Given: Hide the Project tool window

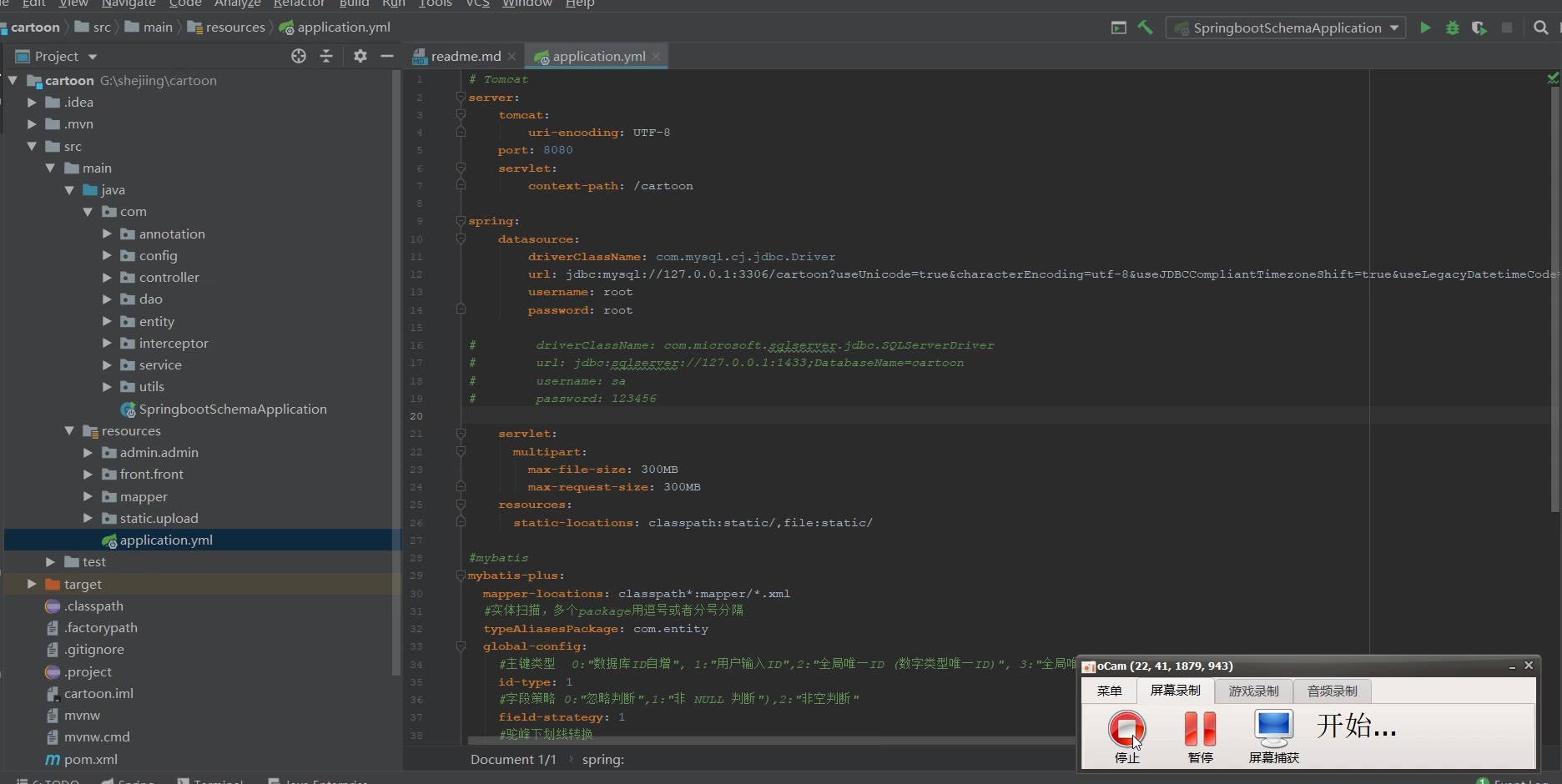Looking at the screenshot, I should tap(387, 56).
